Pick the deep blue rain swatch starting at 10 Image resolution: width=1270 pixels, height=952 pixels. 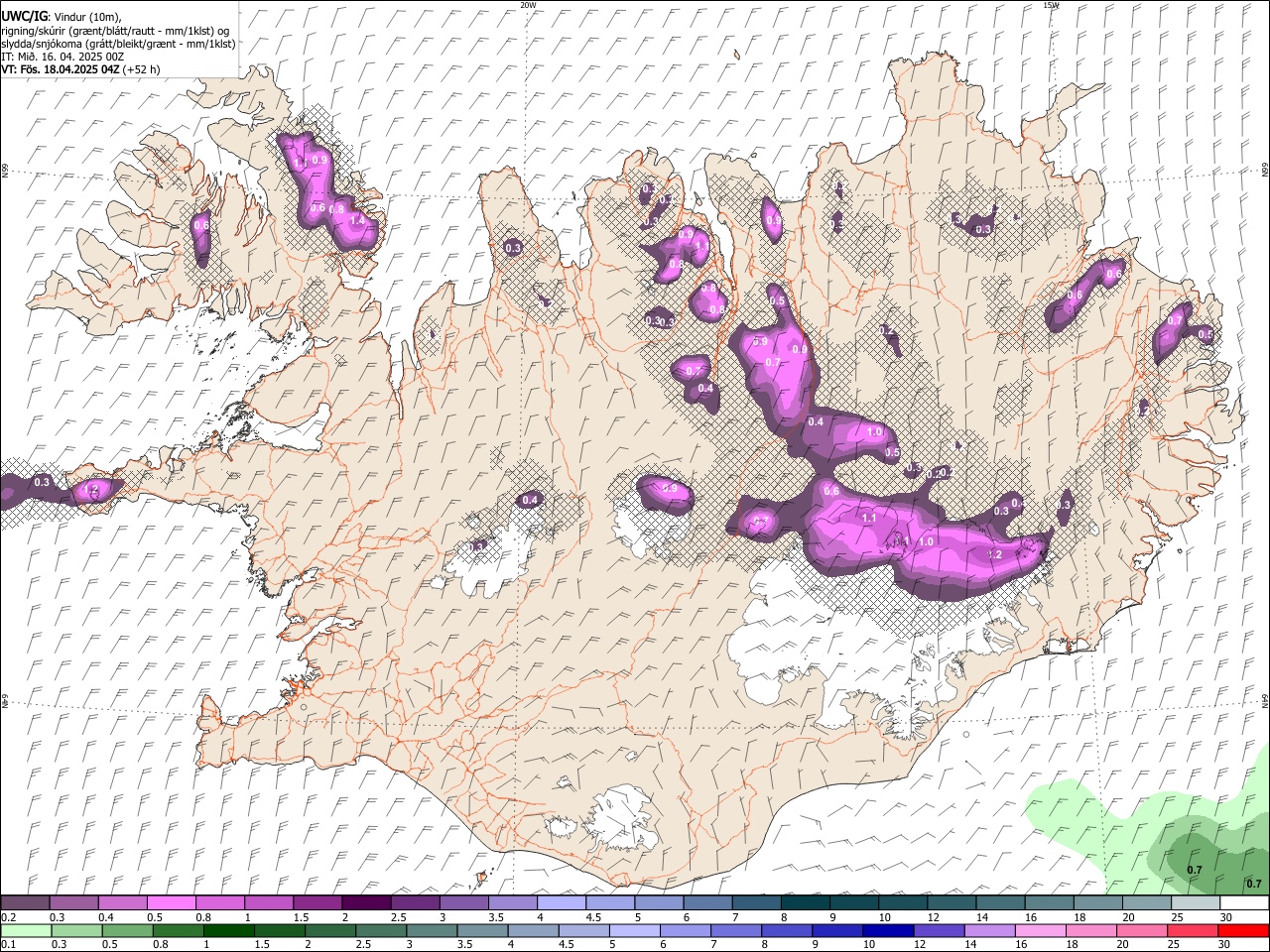(x=888, y=931)
